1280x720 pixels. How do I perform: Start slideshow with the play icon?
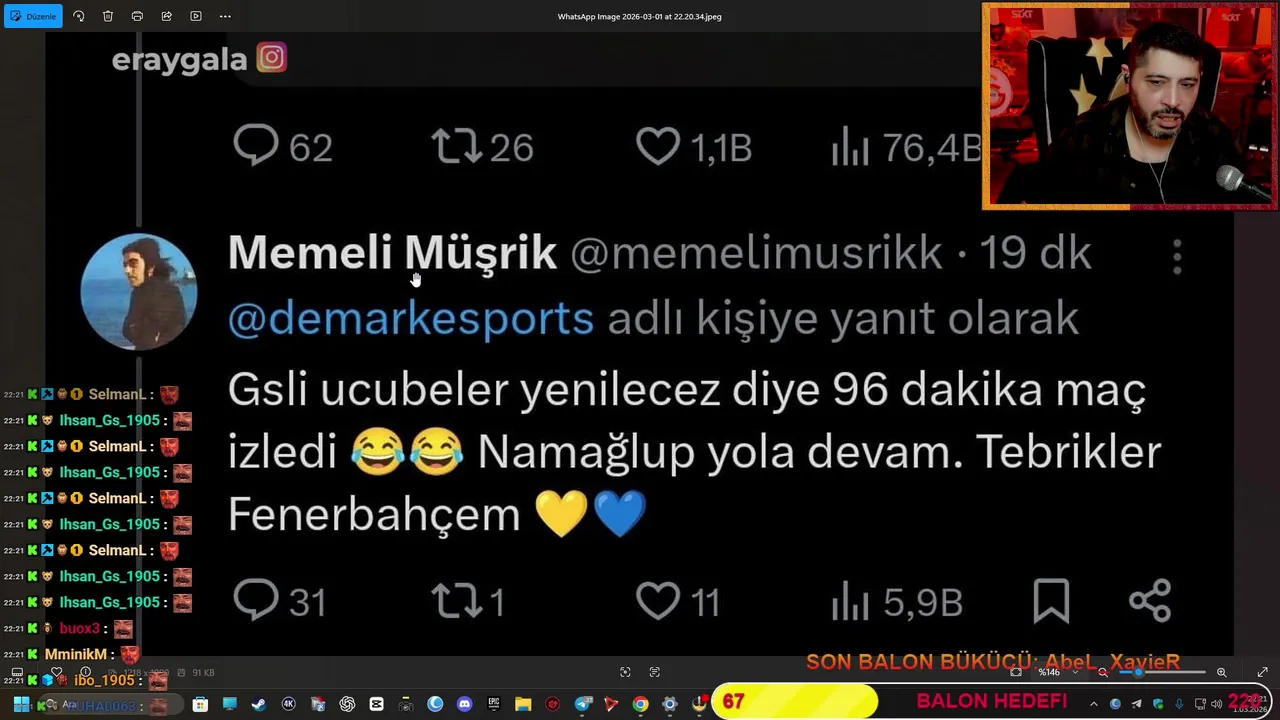[x=196, y=16]
